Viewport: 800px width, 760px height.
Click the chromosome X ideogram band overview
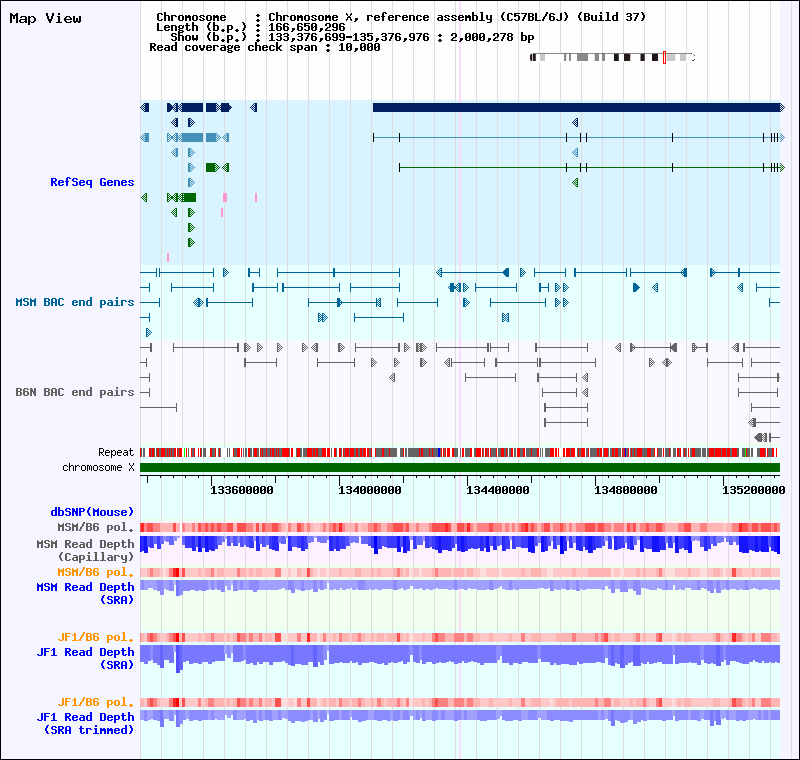point(612,57)
